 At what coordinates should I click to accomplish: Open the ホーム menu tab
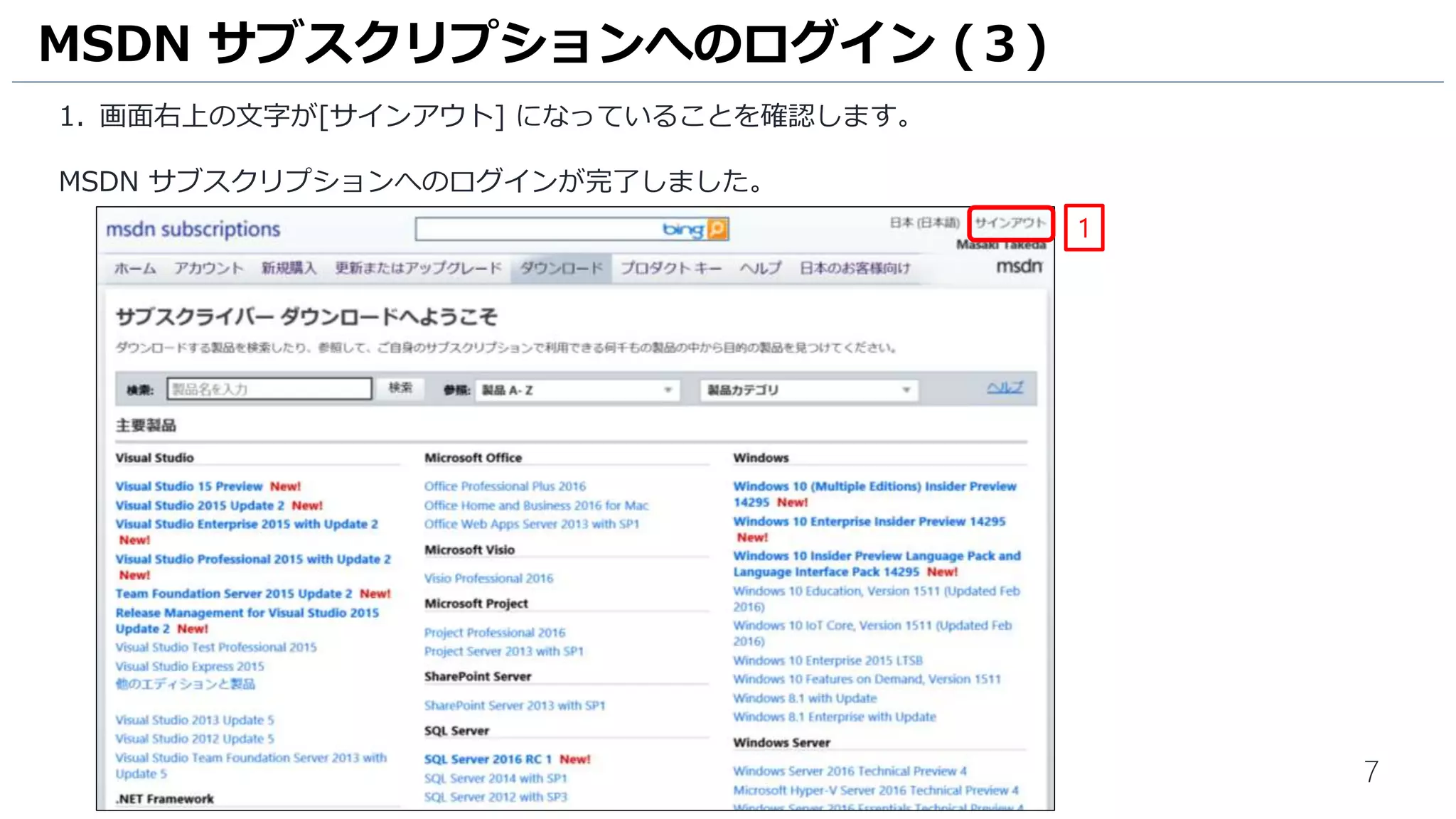tap(135, 268)
